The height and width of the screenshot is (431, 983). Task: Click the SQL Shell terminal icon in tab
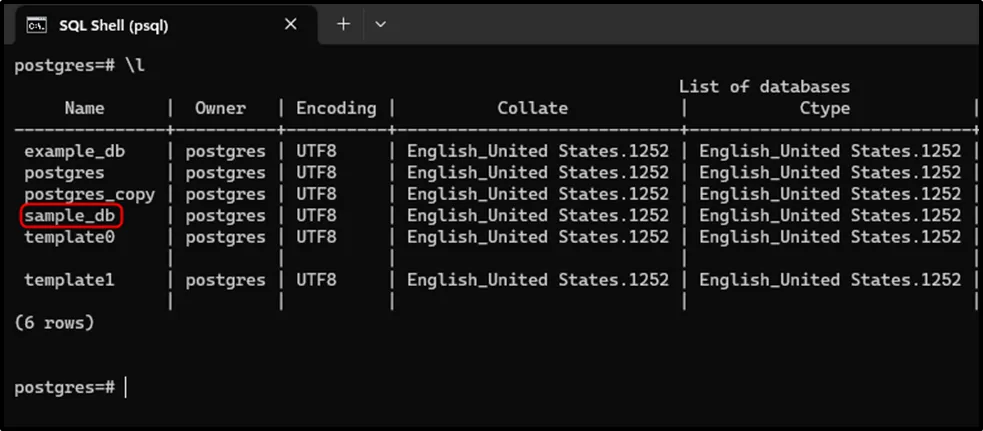pyautogui.click(x=35, y=25)
